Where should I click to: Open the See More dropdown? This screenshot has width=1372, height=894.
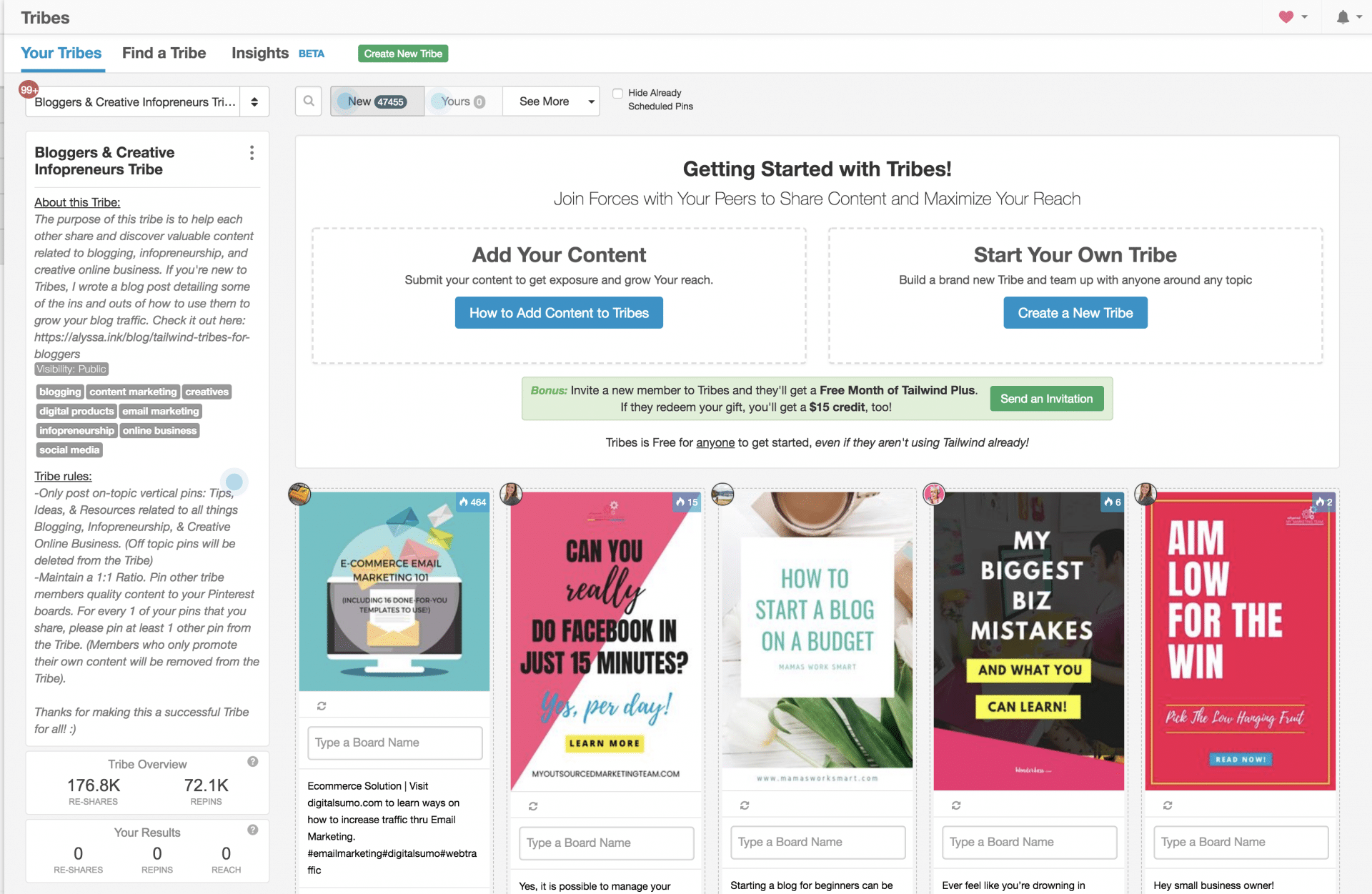coord(551,101)
